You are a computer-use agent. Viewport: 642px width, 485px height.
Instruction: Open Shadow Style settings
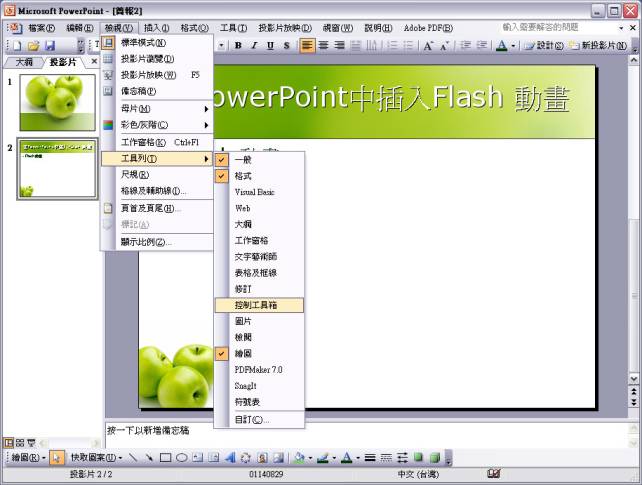tap(418, 458)
